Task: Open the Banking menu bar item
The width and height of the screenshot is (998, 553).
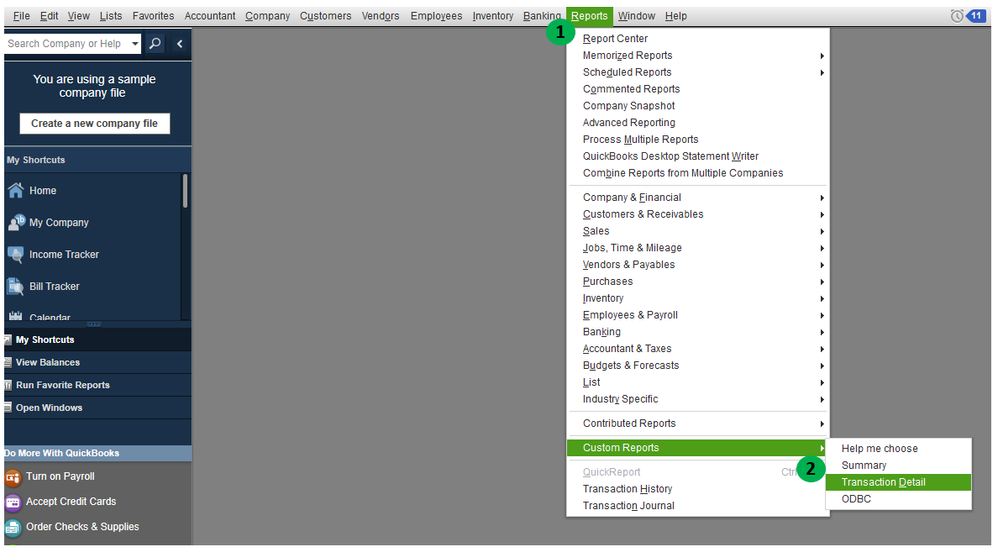Action: [x=542, y=16]
